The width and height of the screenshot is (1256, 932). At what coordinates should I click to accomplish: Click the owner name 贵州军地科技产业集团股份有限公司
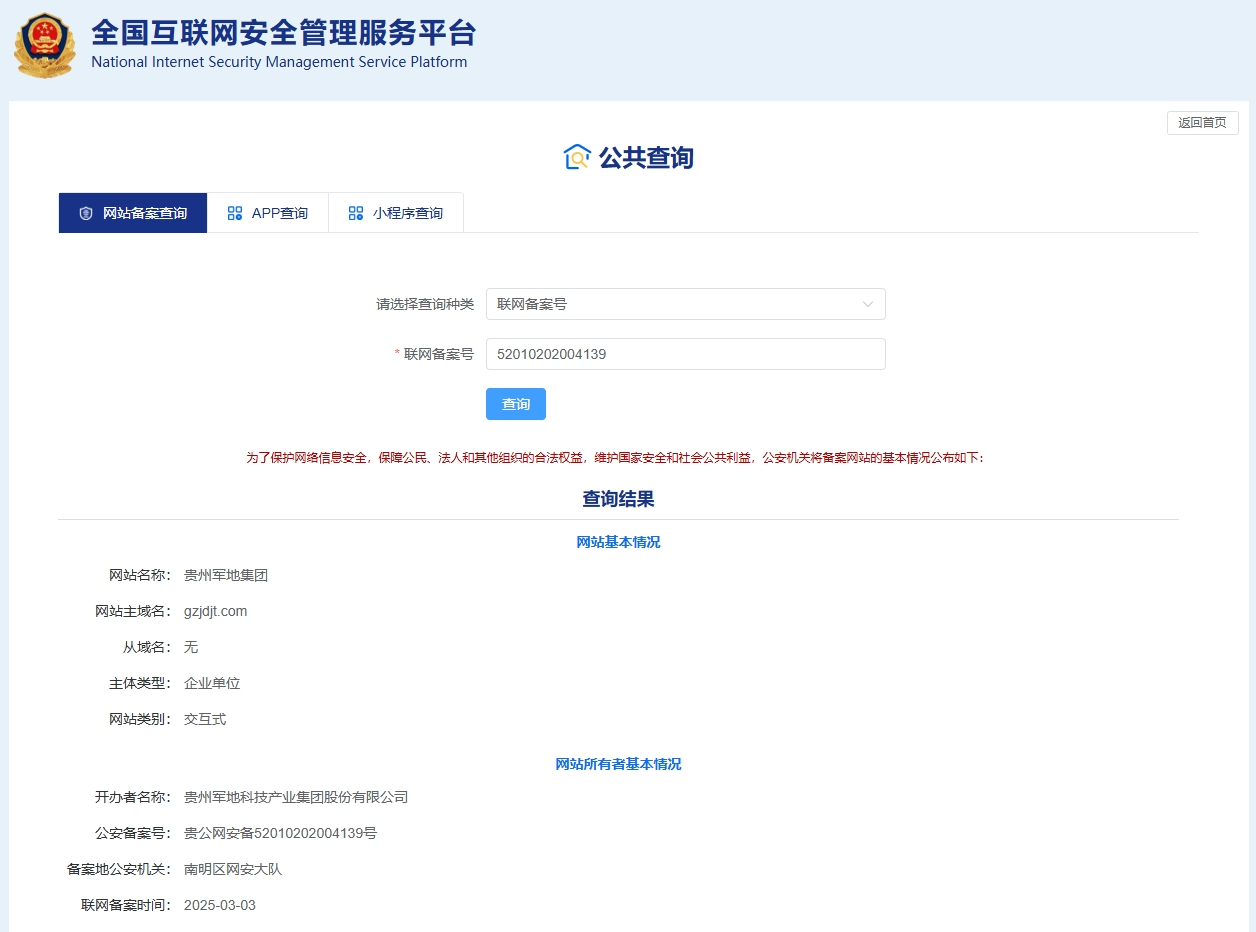coord(296,797)
